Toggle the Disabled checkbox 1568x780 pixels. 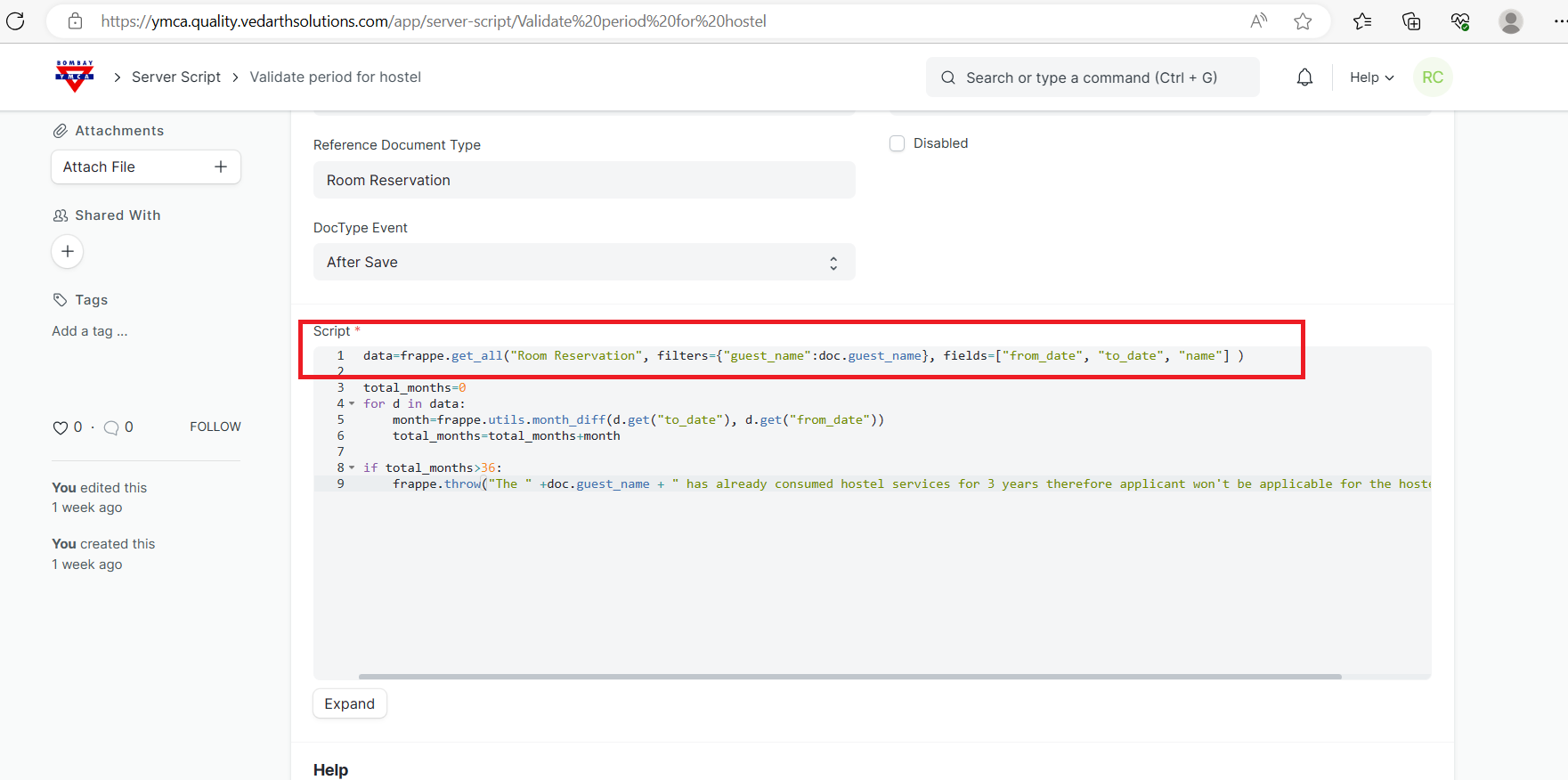[x=897, y=143]
